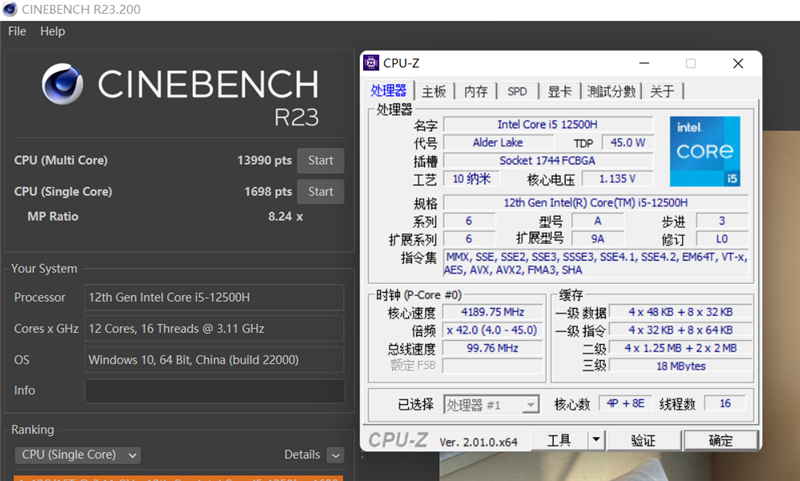The width and height of the screenshot is (800, 481).
Task: Click the Alder Lake code name value
Action: coord(497,142)
